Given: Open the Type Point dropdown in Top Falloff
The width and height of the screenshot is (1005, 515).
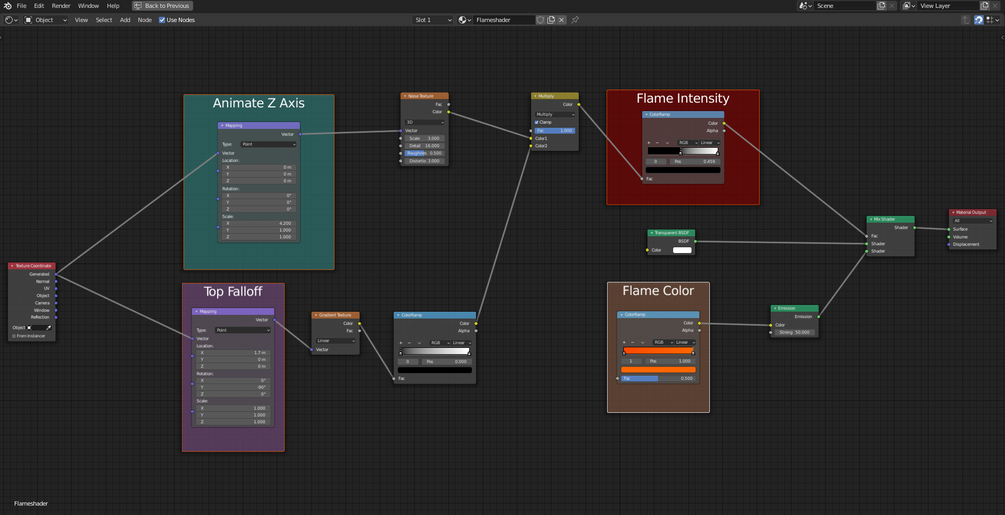Looking at the screenshot, I should [x=243, y=331].
